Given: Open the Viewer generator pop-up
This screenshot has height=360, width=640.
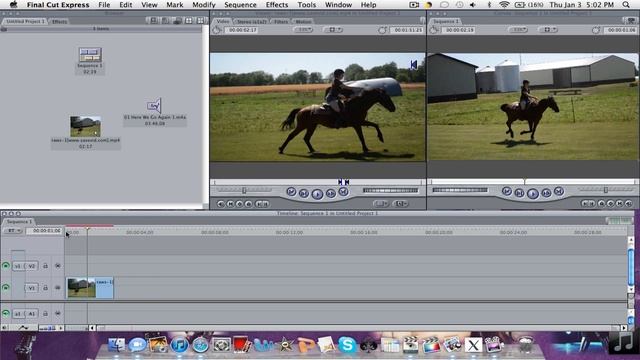Looking at the screenshot, I should pyautogui.click(x=401, y=203).
